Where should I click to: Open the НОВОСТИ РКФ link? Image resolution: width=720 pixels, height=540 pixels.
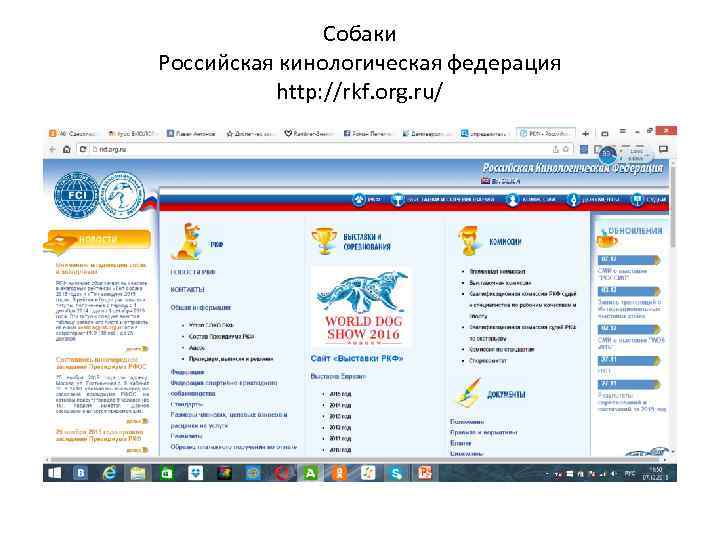pyautogui.click(x=193, y=272)
